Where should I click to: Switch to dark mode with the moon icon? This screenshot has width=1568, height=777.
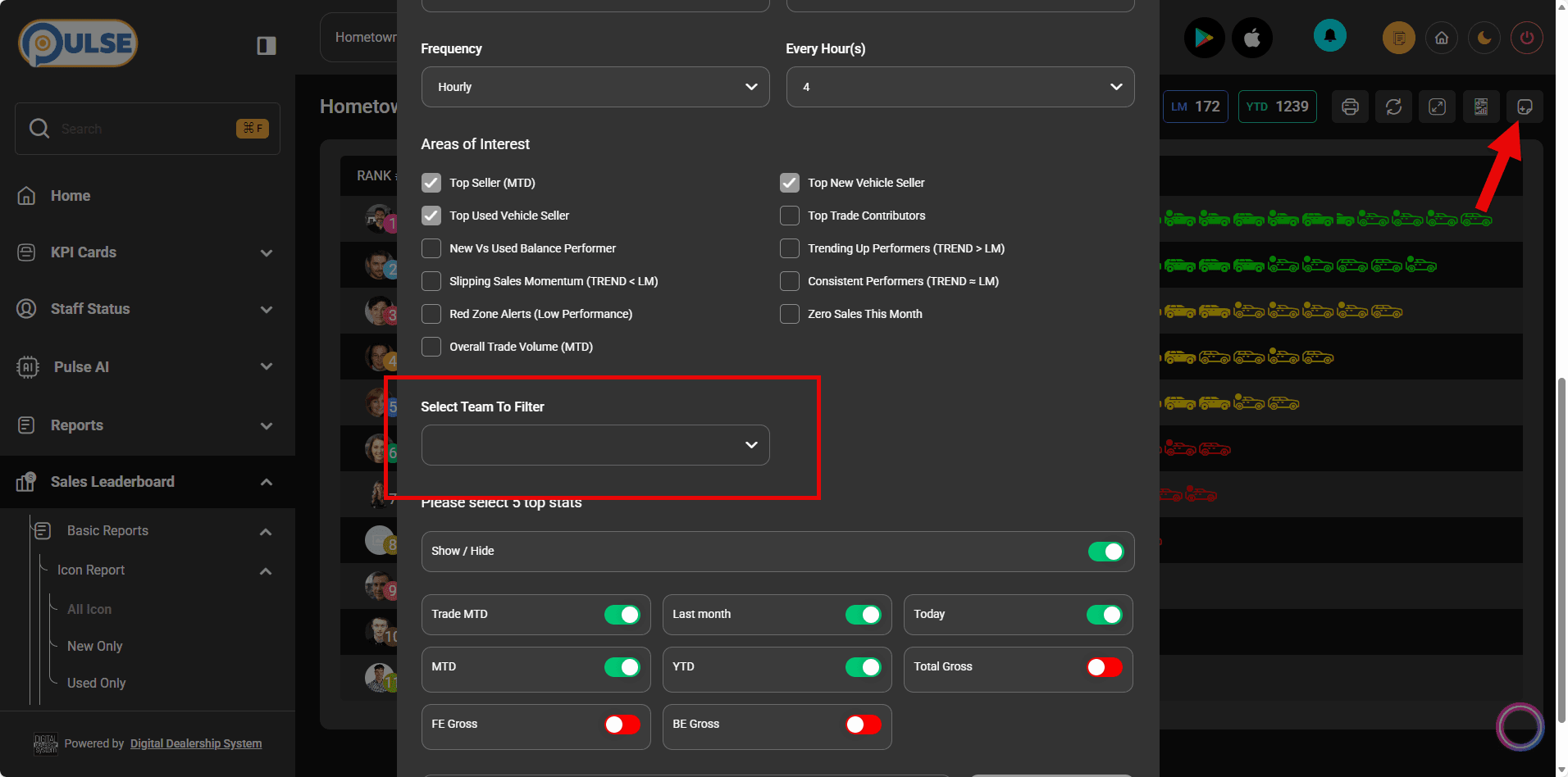point(1484,37)
